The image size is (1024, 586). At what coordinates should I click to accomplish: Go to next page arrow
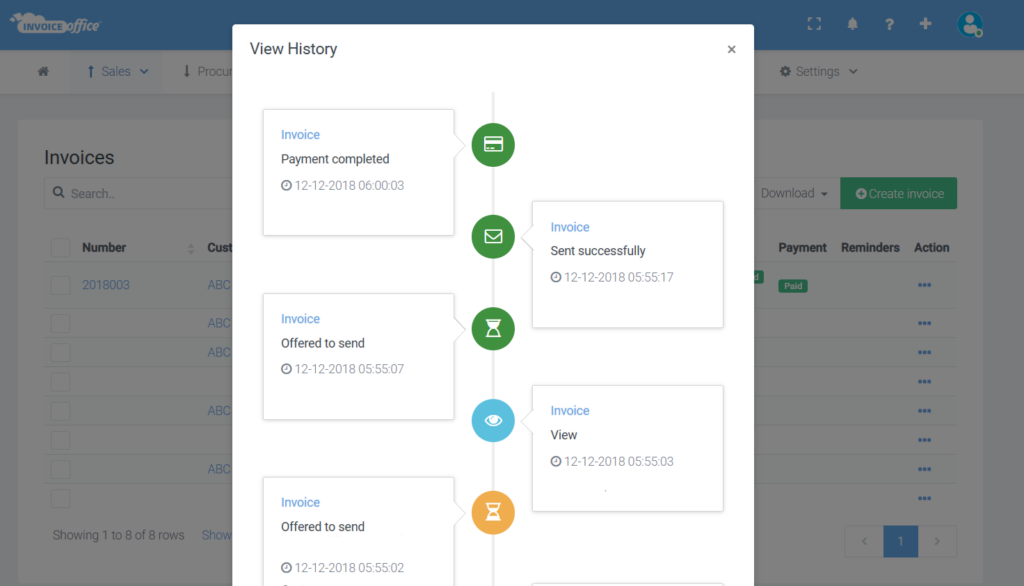click(x=937, y=541)
